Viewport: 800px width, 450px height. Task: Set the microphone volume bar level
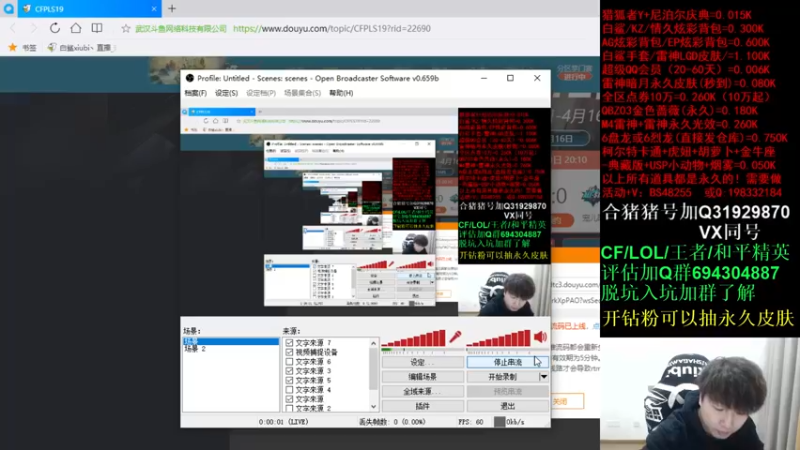click(x=414, y=338)
